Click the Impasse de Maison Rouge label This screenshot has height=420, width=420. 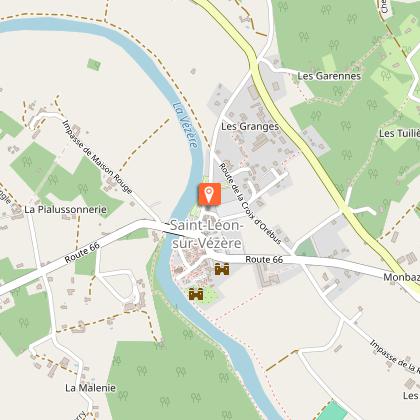coord(97,157)
